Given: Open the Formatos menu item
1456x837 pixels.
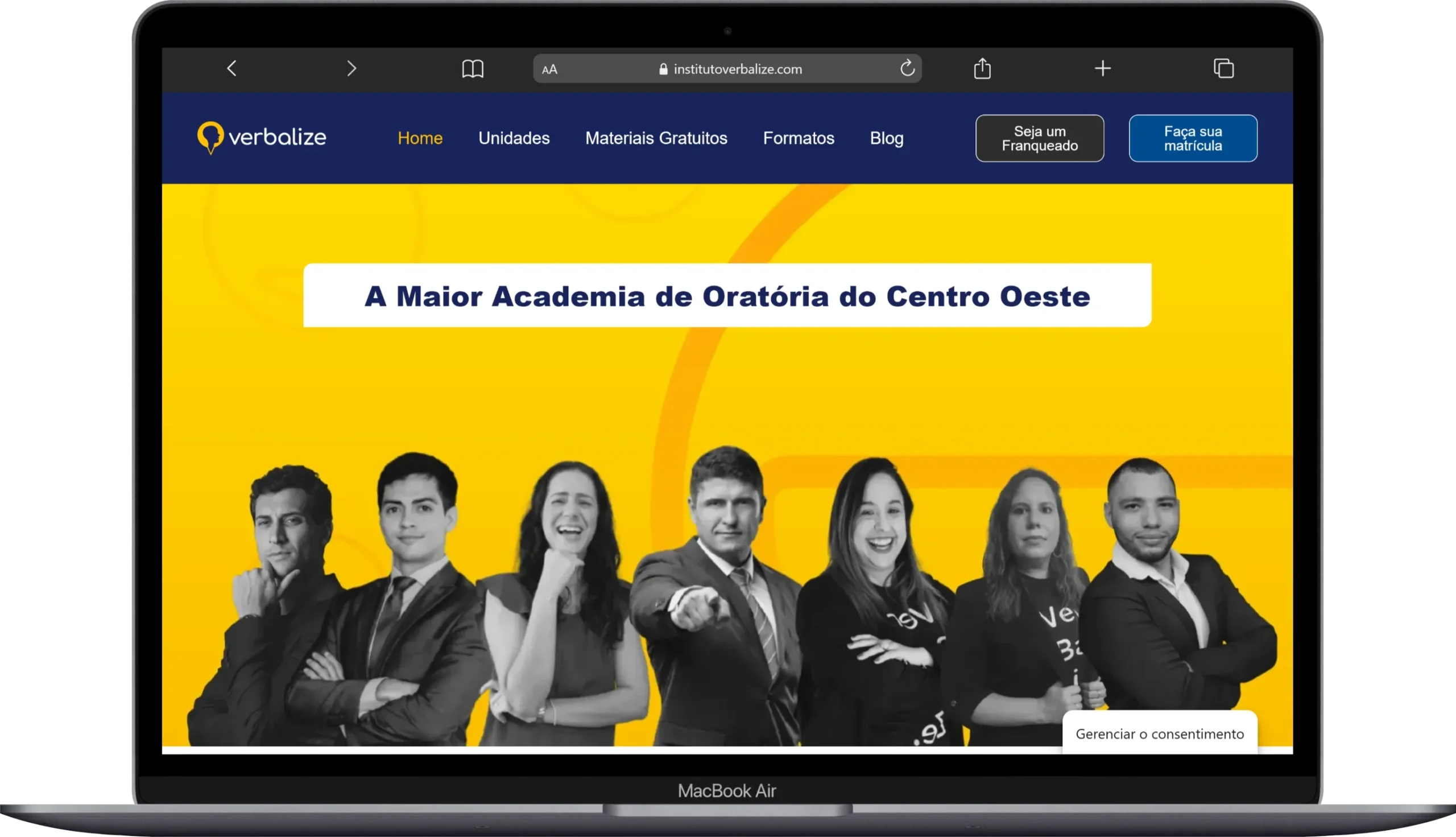Looking at the screenshot, I should 799,138.
